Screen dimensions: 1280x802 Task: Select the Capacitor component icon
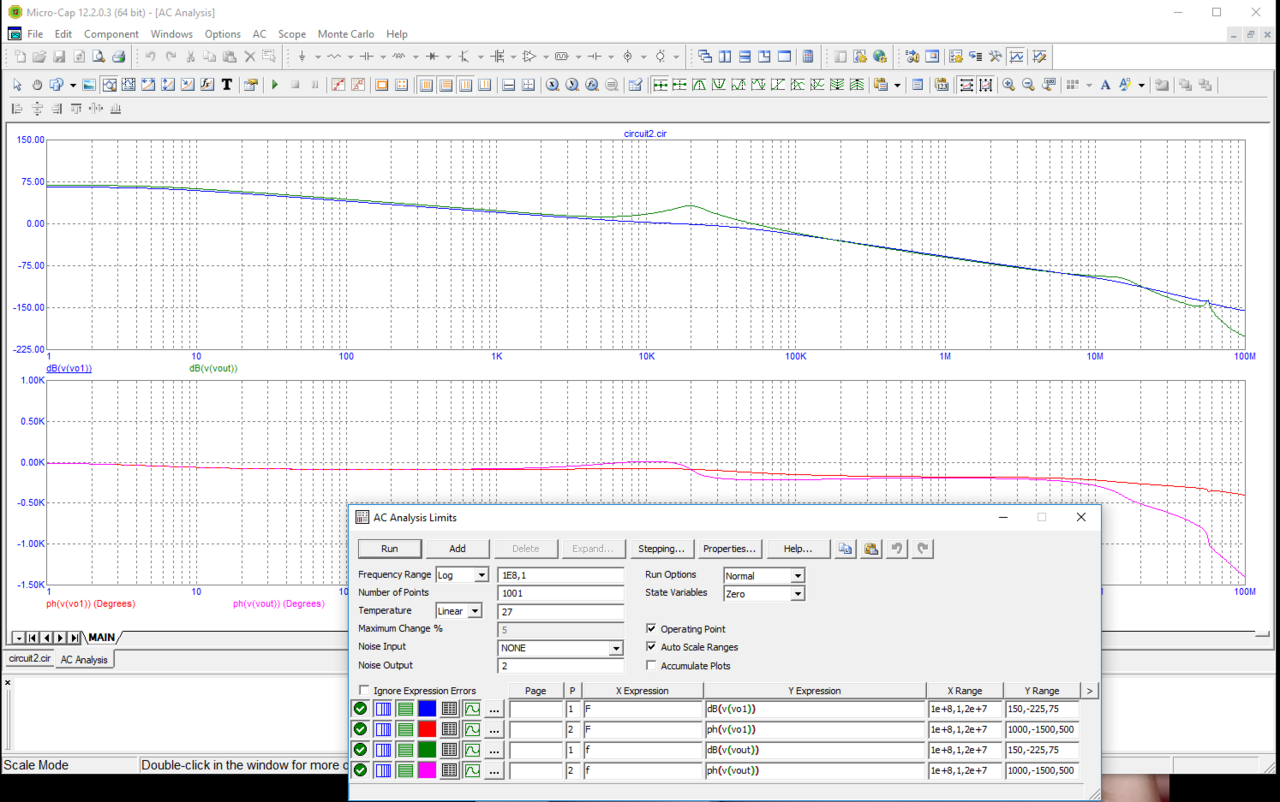pyautogui.click(x=366, y=57)
